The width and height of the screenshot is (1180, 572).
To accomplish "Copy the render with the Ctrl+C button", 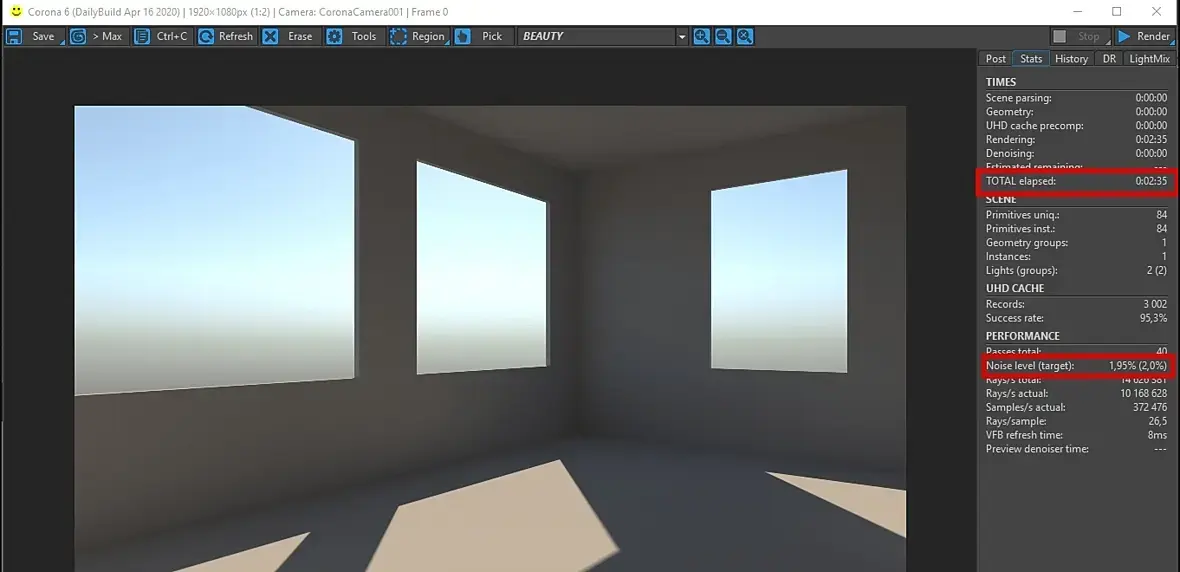I will point(163,36).
